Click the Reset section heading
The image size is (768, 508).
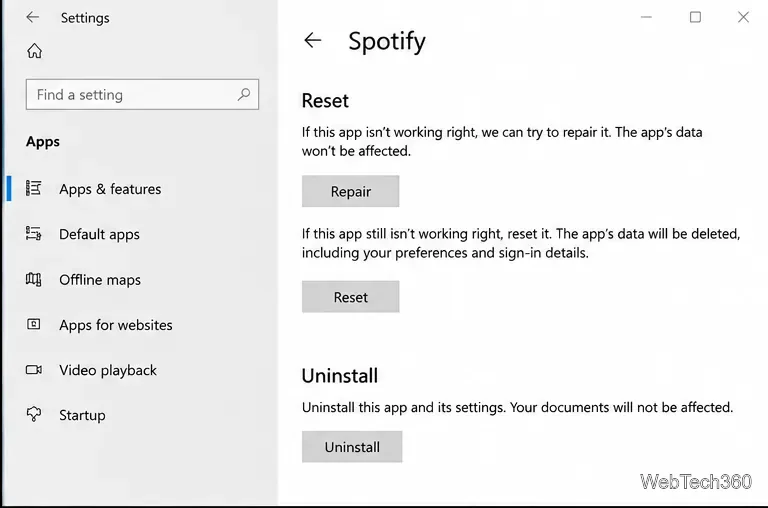325,100
